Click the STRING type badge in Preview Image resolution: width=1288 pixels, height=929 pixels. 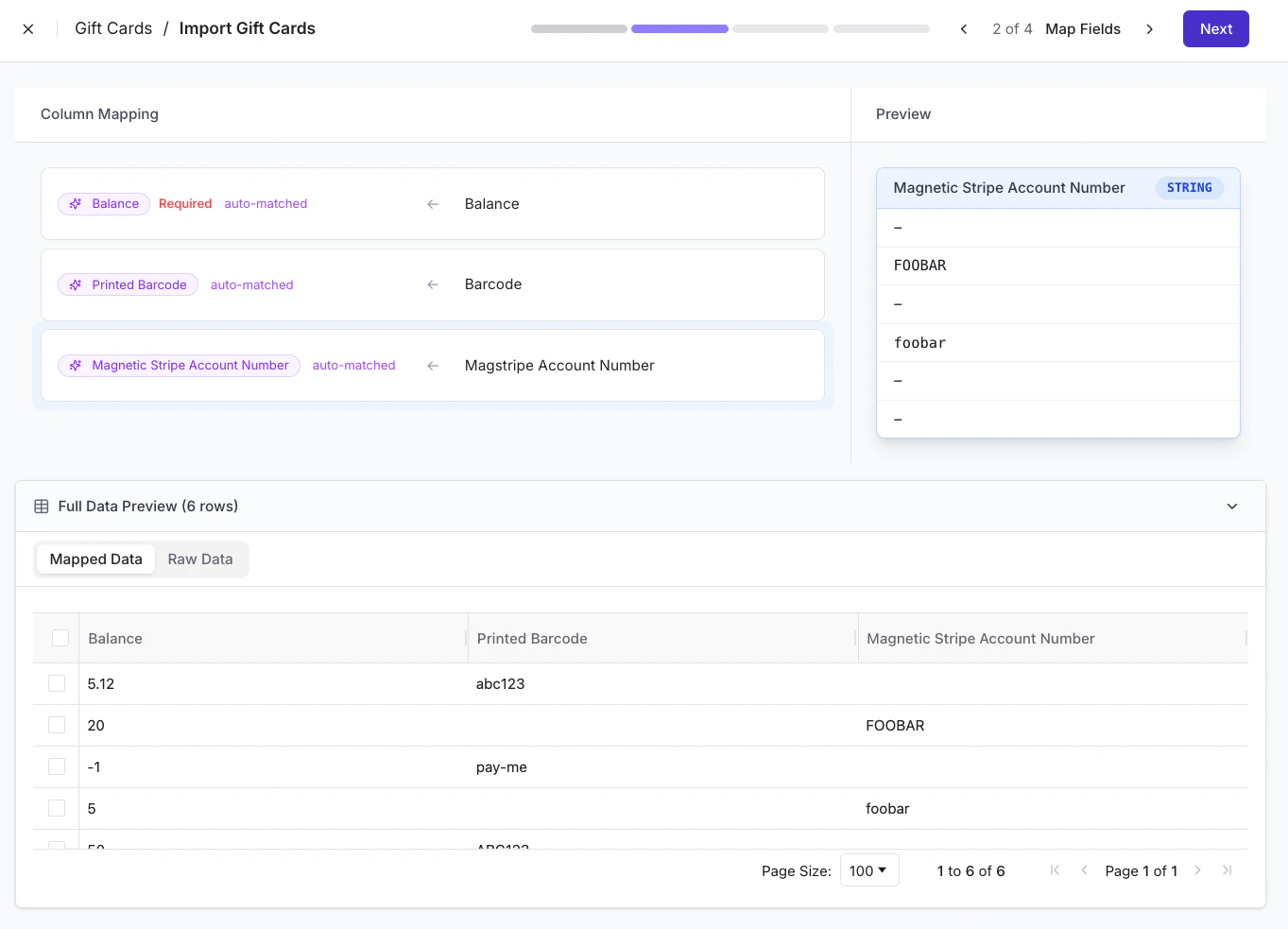(x=1189, y=188)
